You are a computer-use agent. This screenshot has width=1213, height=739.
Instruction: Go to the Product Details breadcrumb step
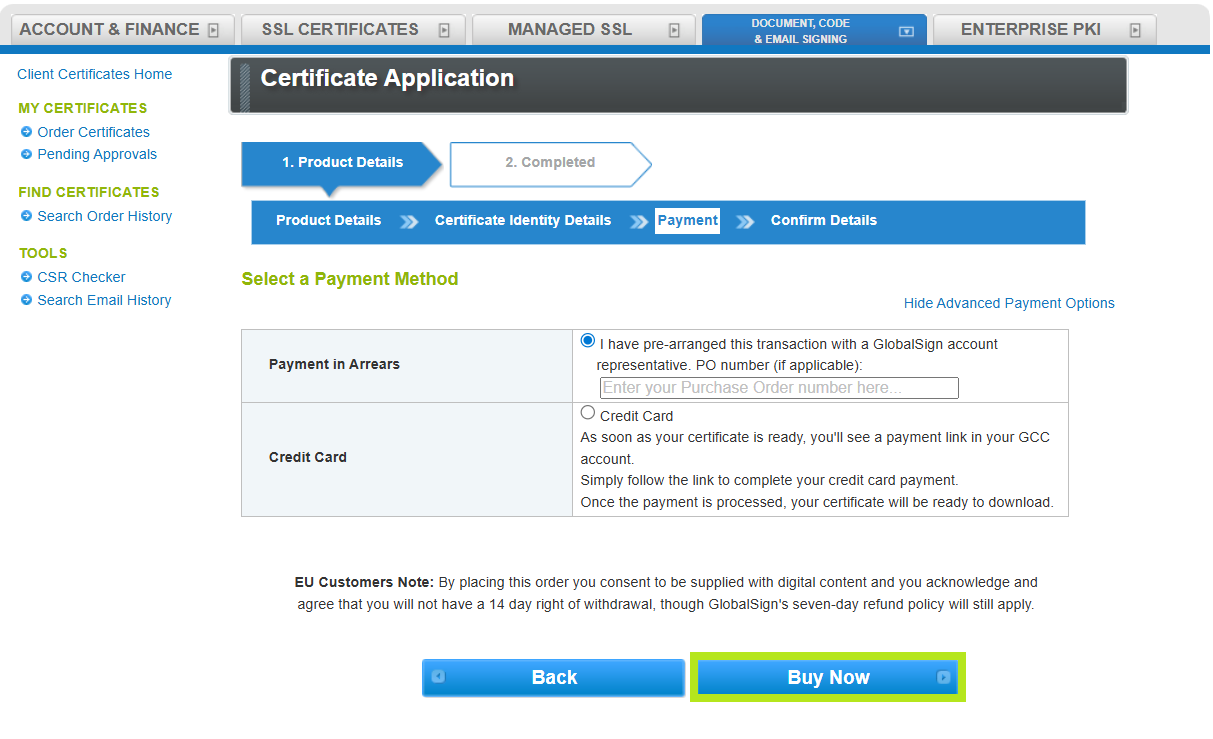pyautogui.click(x=328, y=221)
